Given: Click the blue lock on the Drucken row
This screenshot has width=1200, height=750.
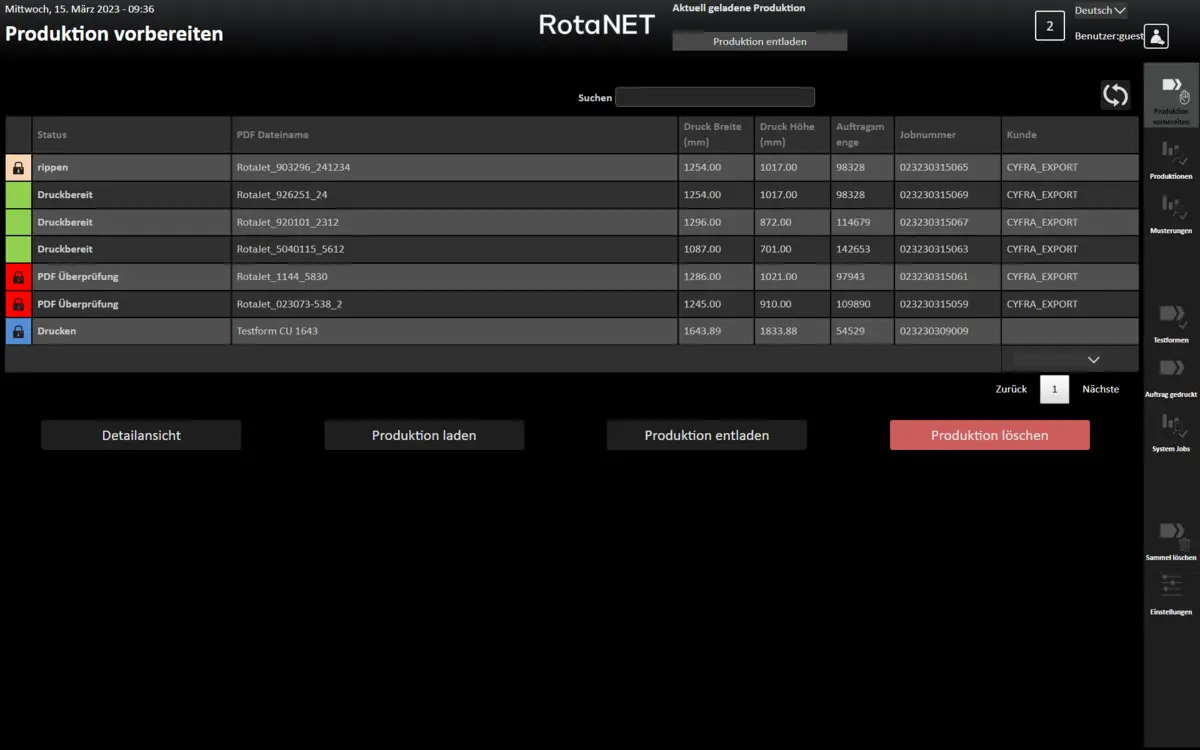Looking at the screenshot, I should pyautogui.click(x=18, y=331).
